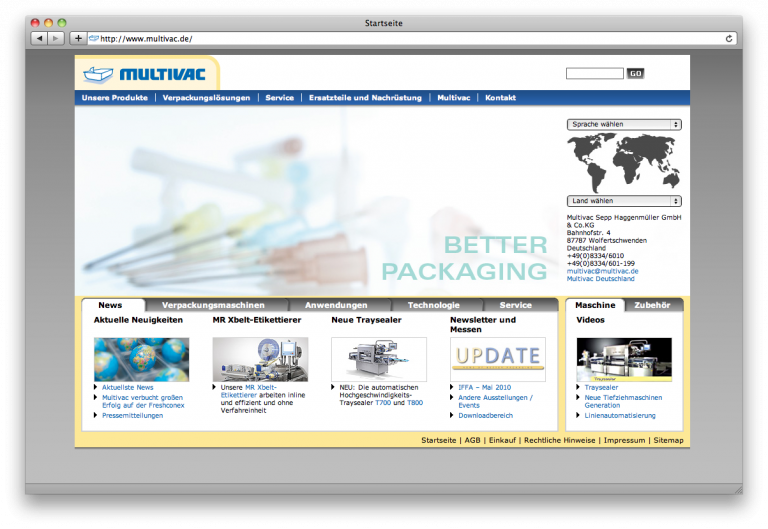Switch to the Technologie tab

433,305
